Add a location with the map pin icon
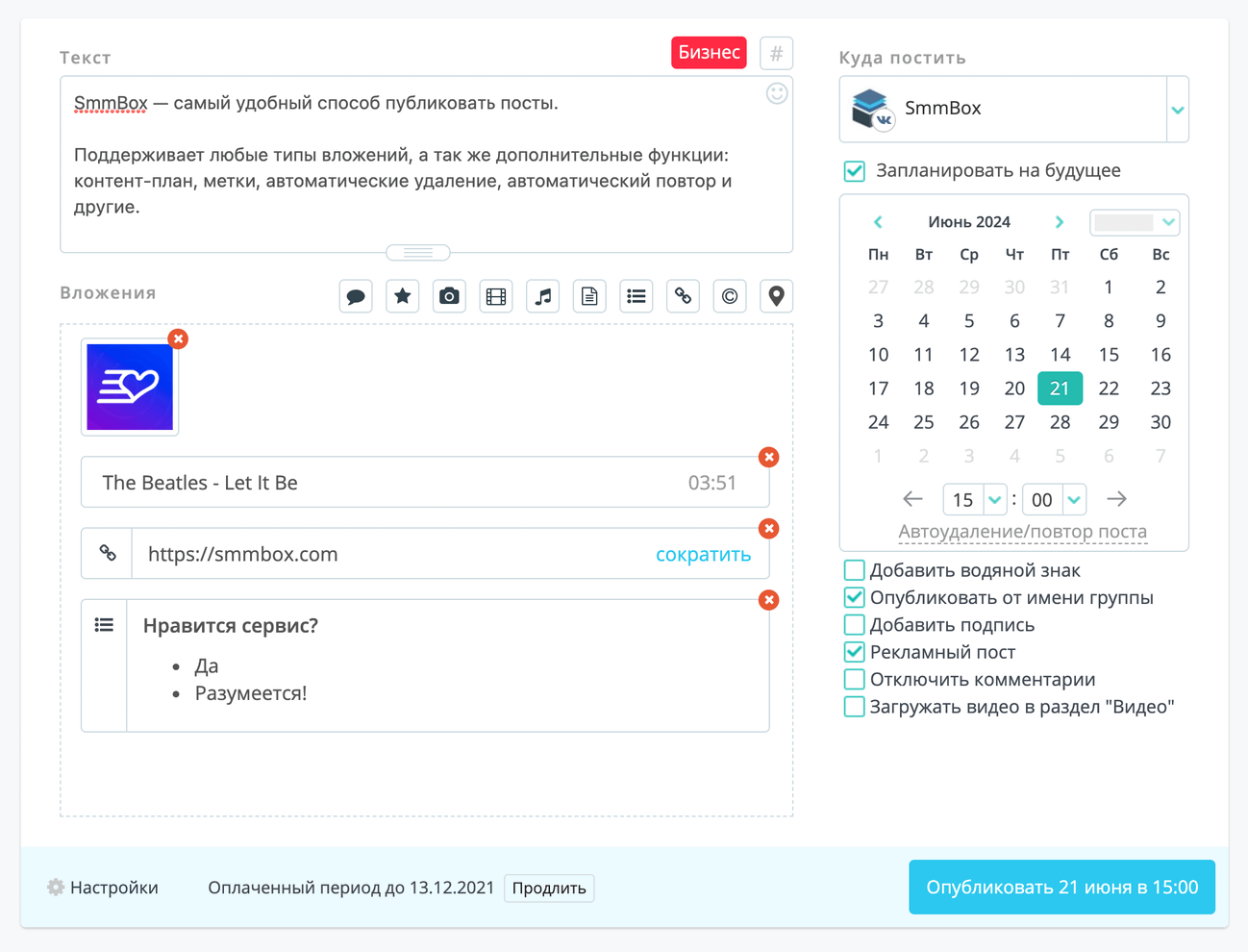1248x952 pixels. [777, 296]
